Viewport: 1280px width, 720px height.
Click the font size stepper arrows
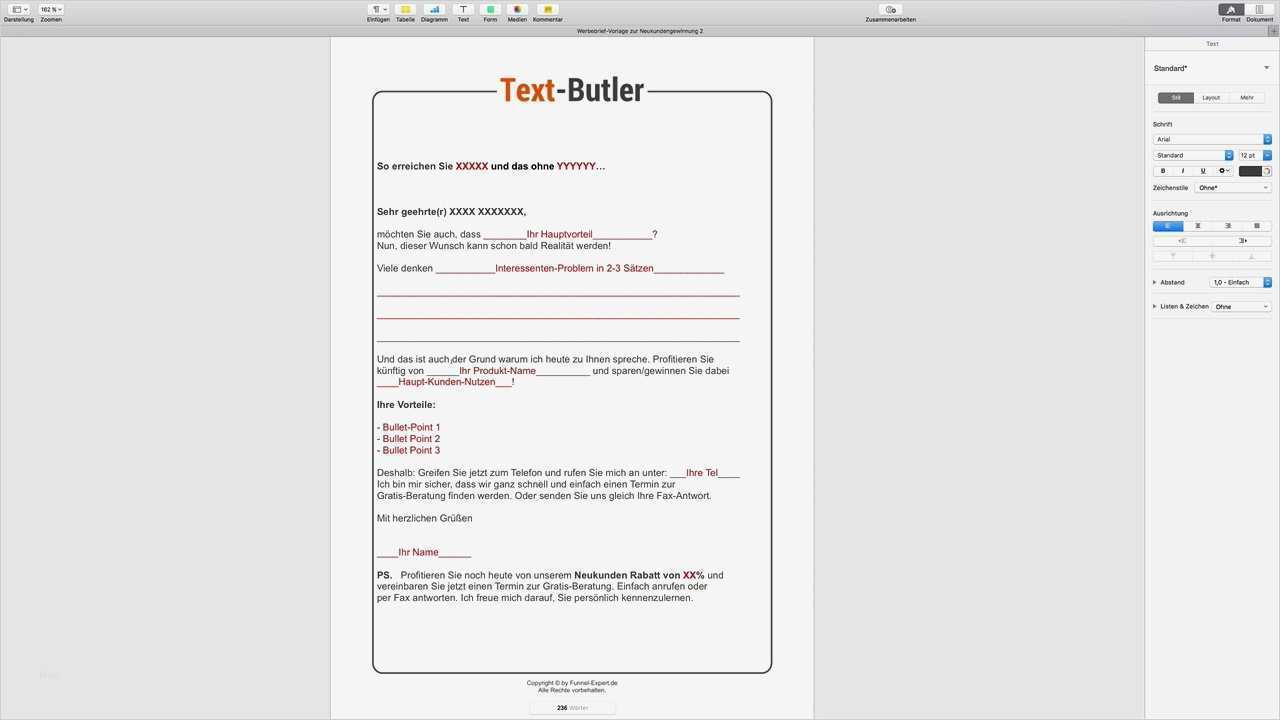tap(1267, 155)
